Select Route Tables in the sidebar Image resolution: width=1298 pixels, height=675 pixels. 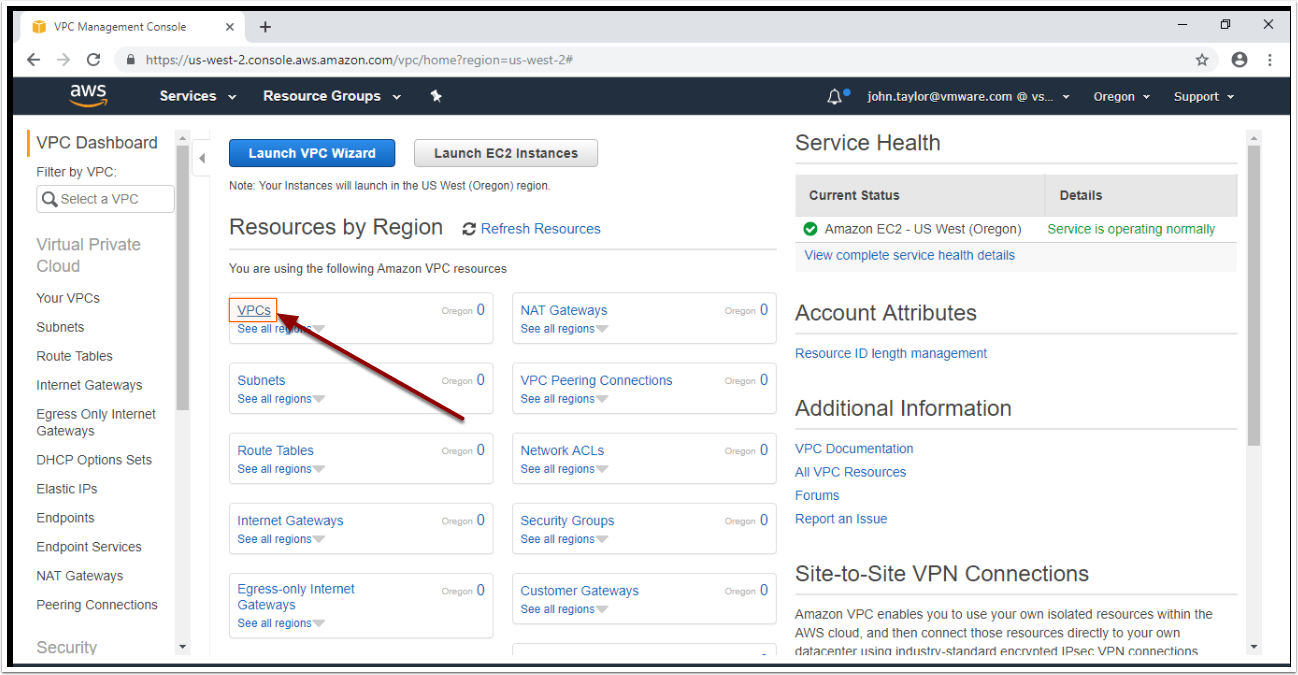coord(74,356)
